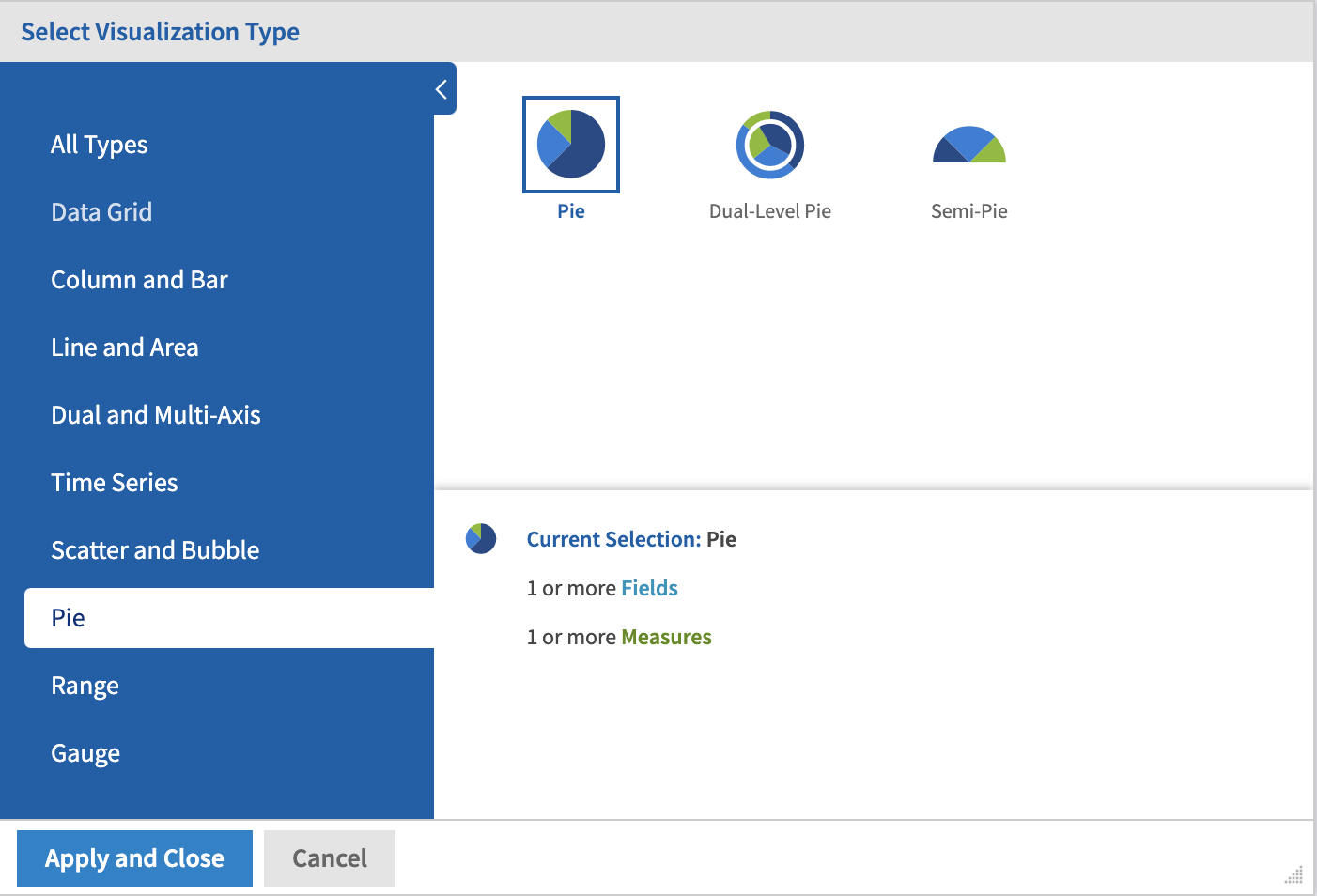The width and height of the screenshot is (1317, 896).
Task: Collapse the visualization type sidebar
Action: click(442, 89)
